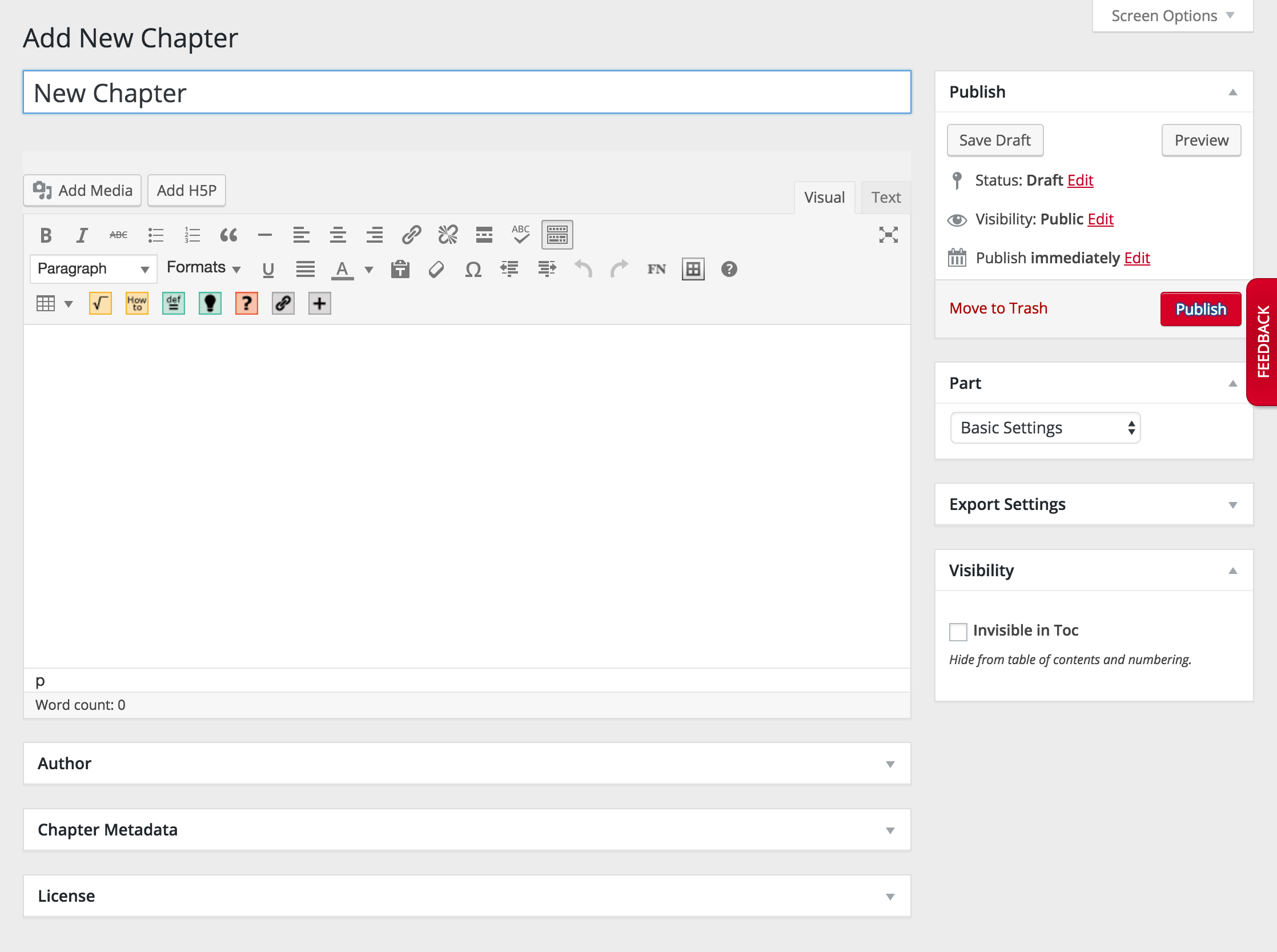Remove link with unlink icon
The height and width of the screenshot is (952, 1277).
448,235
